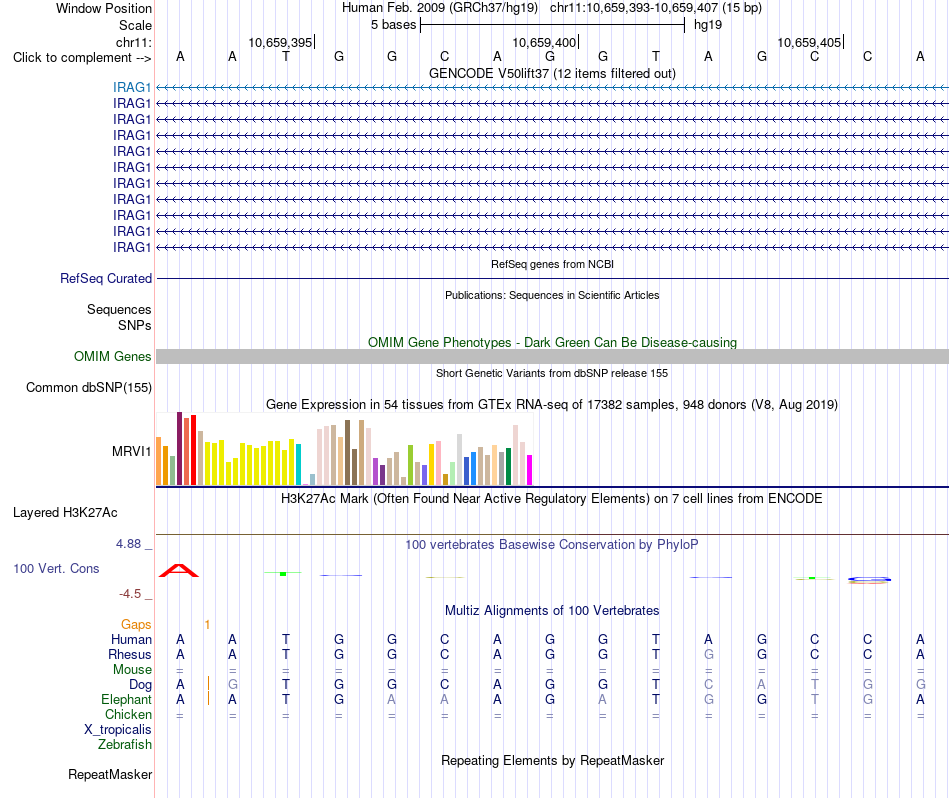Image resolution: width=950 pixels, height=798 pixels.
Task: Click the Common dbSNP(155) track label
Action: 88,388
